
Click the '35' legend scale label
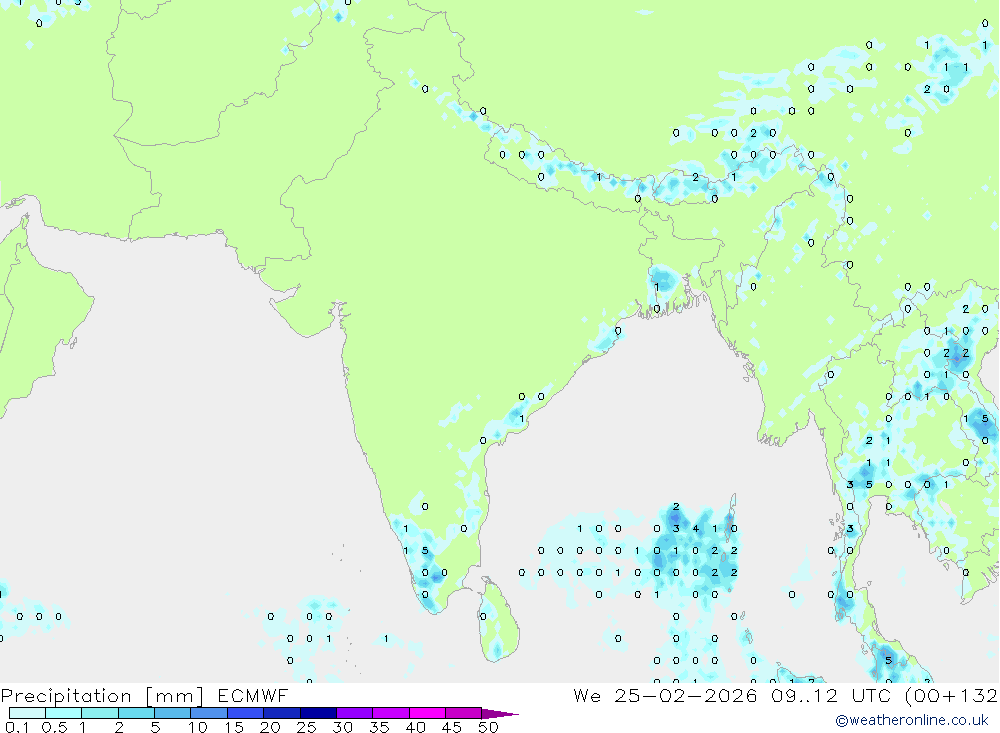coord(379,727)
